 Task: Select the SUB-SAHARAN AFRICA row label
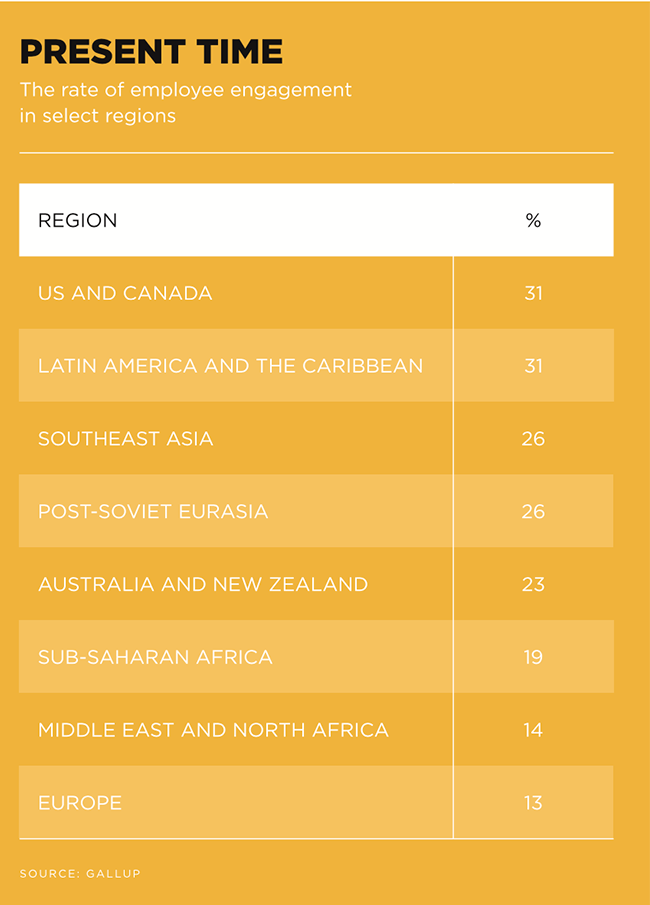(155, 657)
